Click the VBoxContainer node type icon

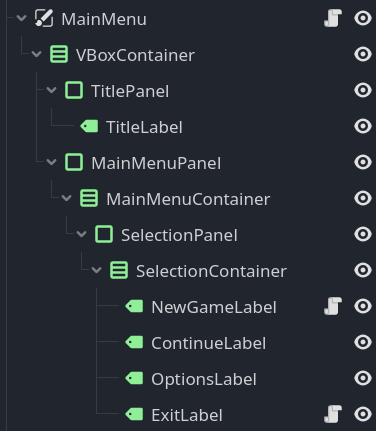pos(59,54)
